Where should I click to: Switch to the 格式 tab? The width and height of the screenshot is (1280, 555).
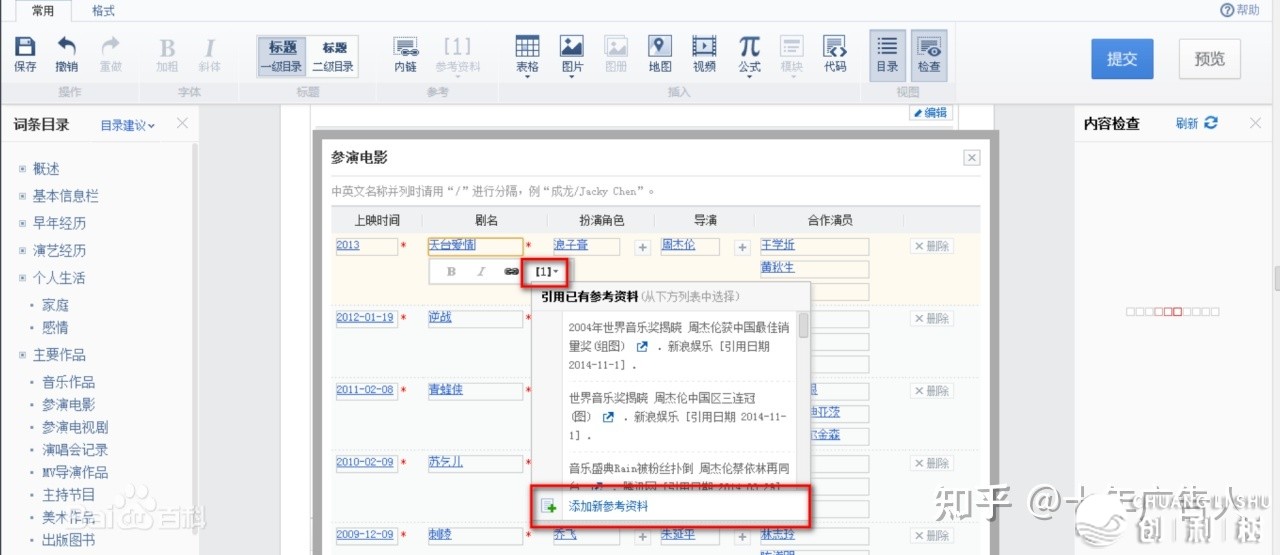pyautogui.click(x=103, y=11)
